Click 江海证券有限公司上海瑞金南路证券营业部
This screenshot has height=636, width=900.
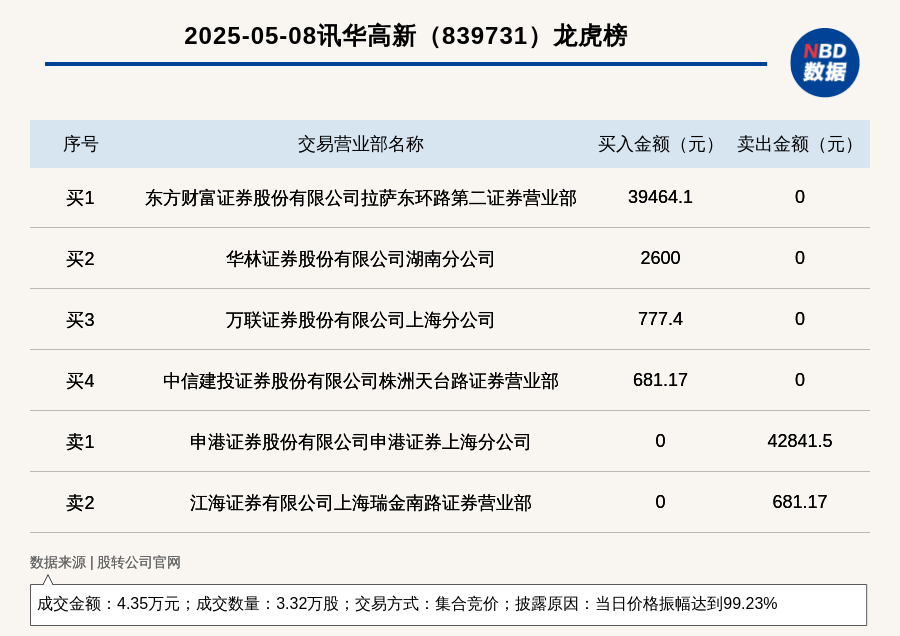point(360,502)
